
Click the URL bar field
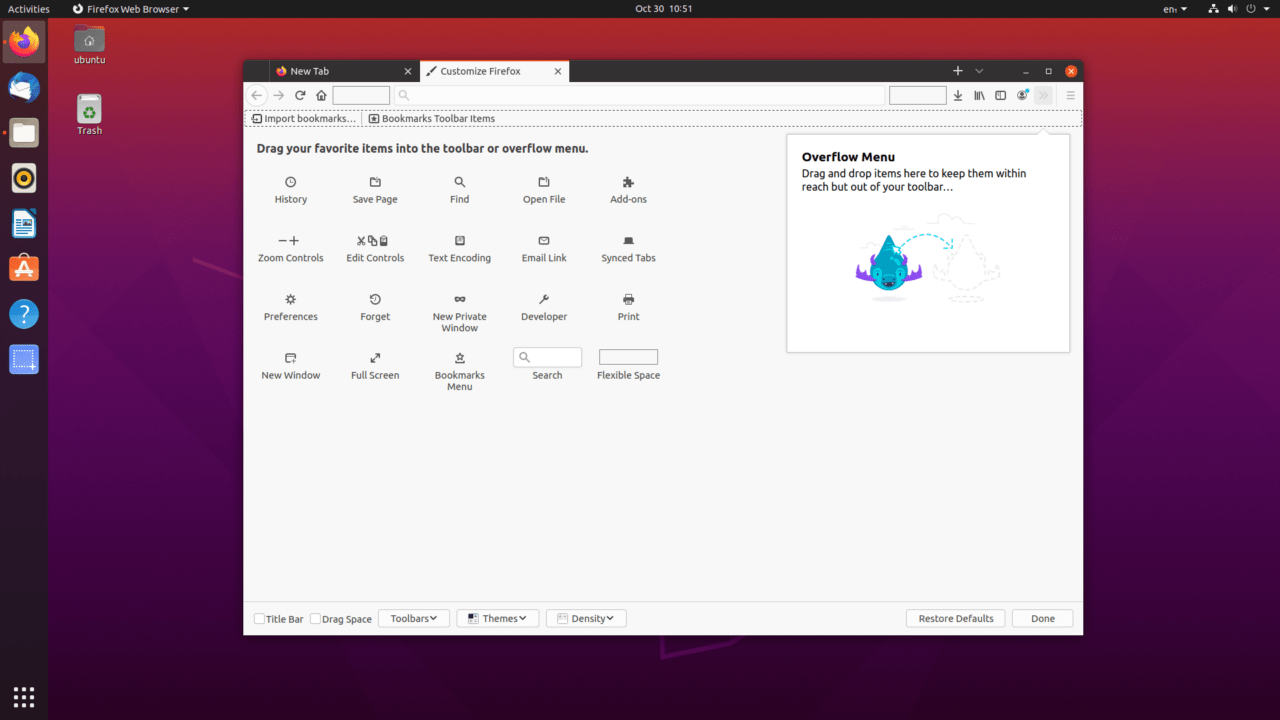[639, 95]
